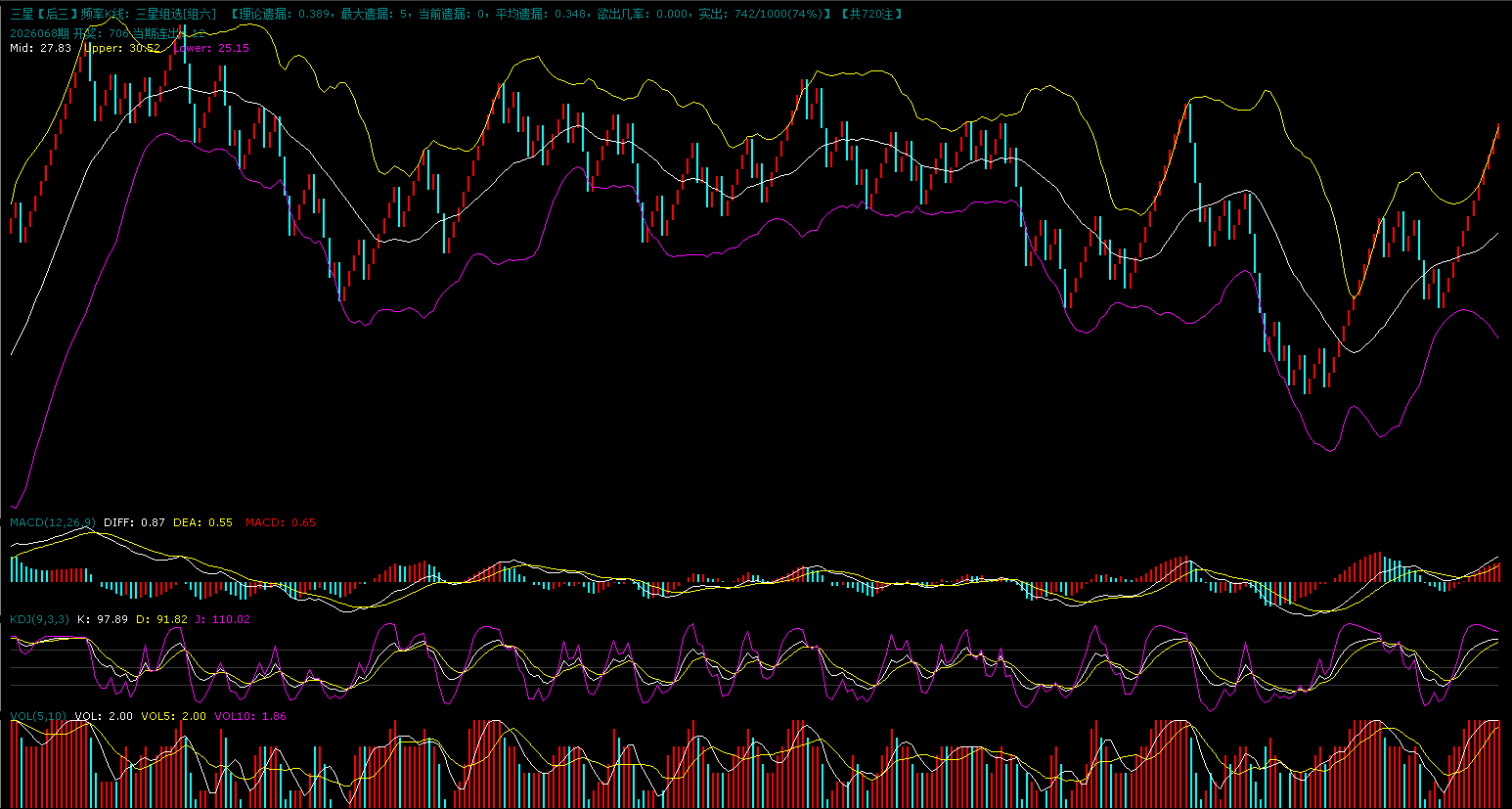1512x809 pixels.
Task: Click the yellow D: 91.82 value
Action: pyautogui.click(x=161, y=619)
